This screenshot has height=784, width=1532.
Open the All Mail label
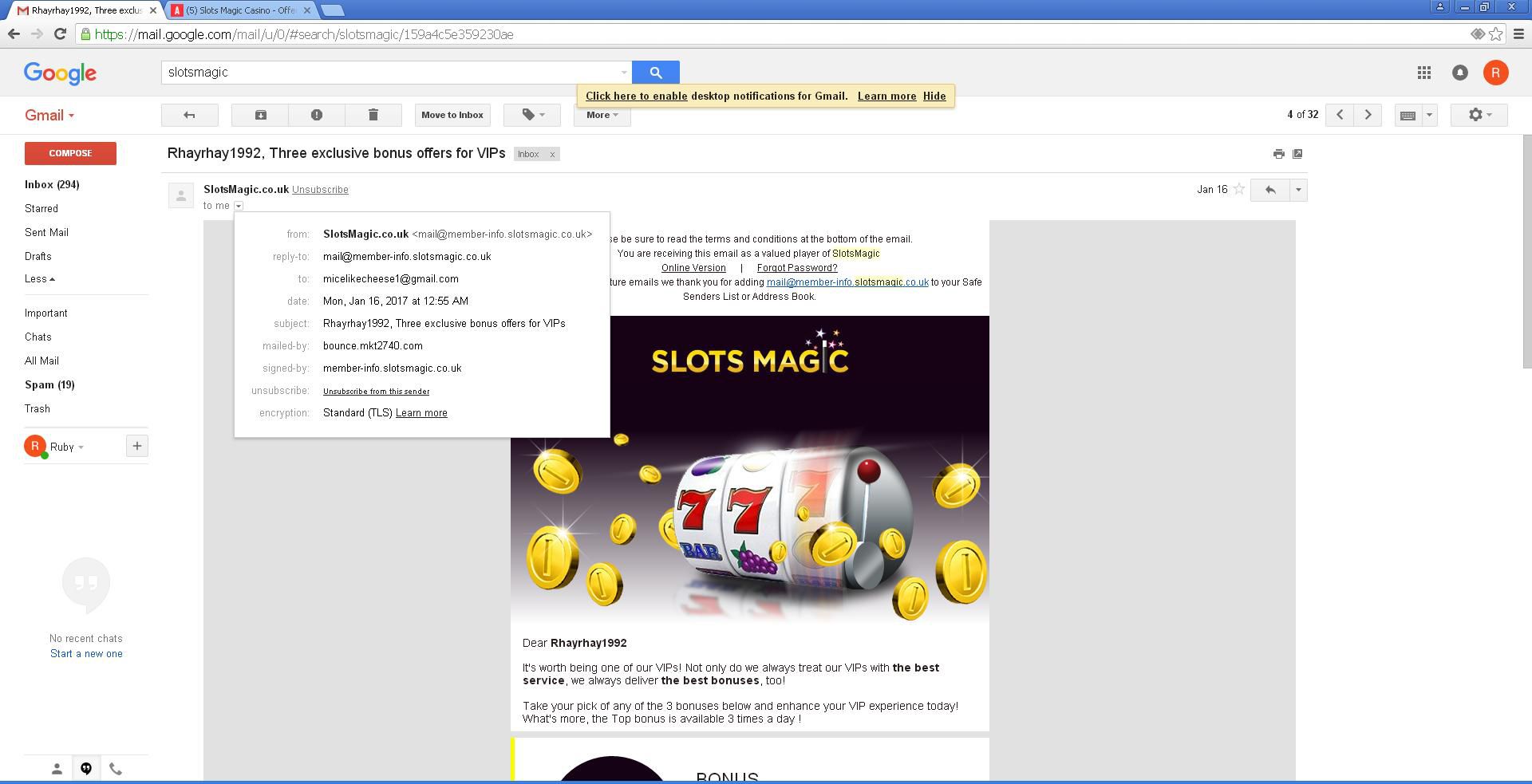click(x=41, y=361)
